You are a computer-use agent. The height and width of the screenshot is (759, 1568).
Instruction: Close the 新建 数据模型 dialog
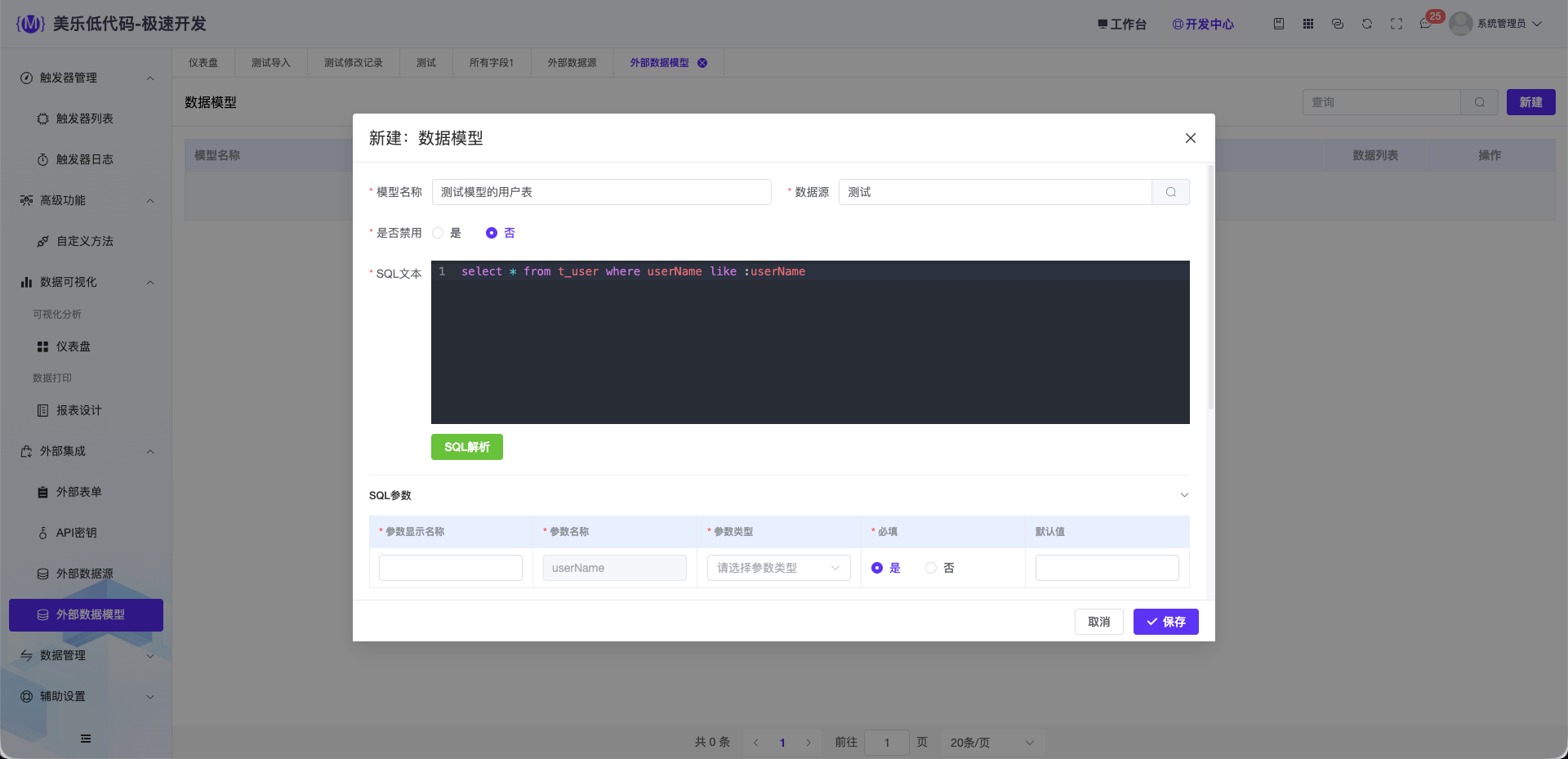click(1191, 138)
